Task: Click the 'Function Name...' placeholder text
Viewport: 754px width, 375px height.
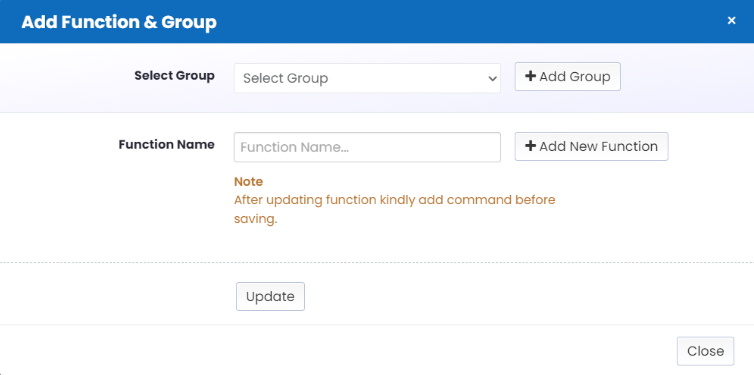Action: pyautogui.click(x=294, y=147)
